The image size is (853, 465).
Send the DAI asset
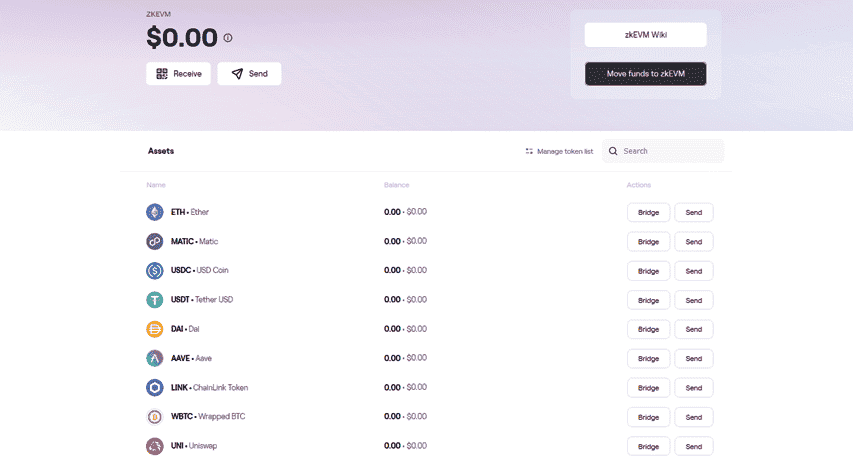[694, 330]
